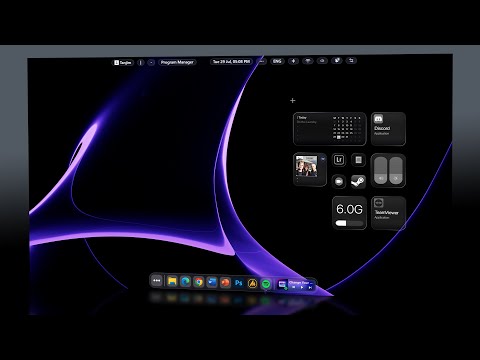The height and width of the screenshot is (360, 480).
Task: Launch Microsoft Edge from the dock
Action: coord(185,282)
